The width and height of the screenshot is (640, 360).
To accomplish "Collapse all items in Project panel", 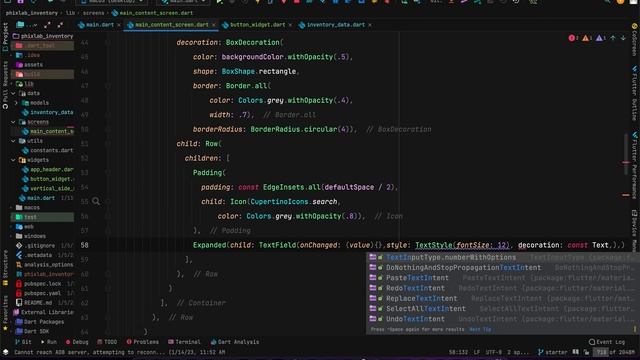I will point(60,25).
